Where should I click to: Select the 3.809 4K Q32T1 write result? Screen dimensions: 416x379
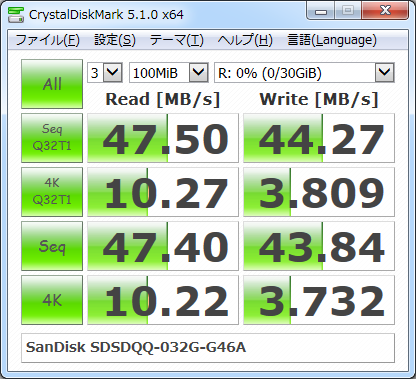pos(319,192)
